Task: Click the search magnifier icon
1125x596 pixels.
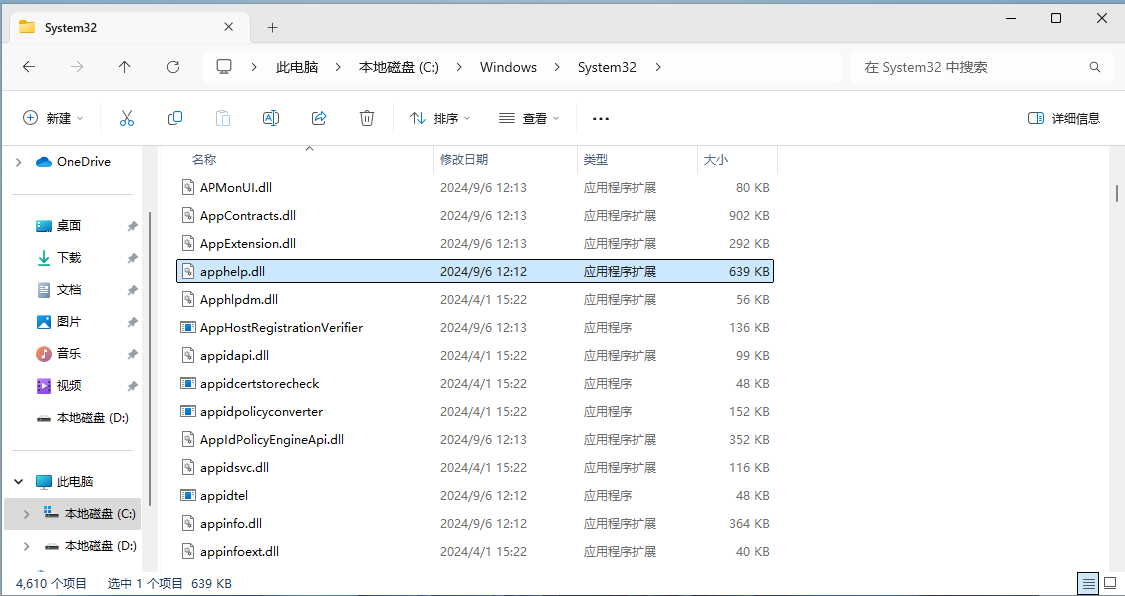Action: (1095, 67)
